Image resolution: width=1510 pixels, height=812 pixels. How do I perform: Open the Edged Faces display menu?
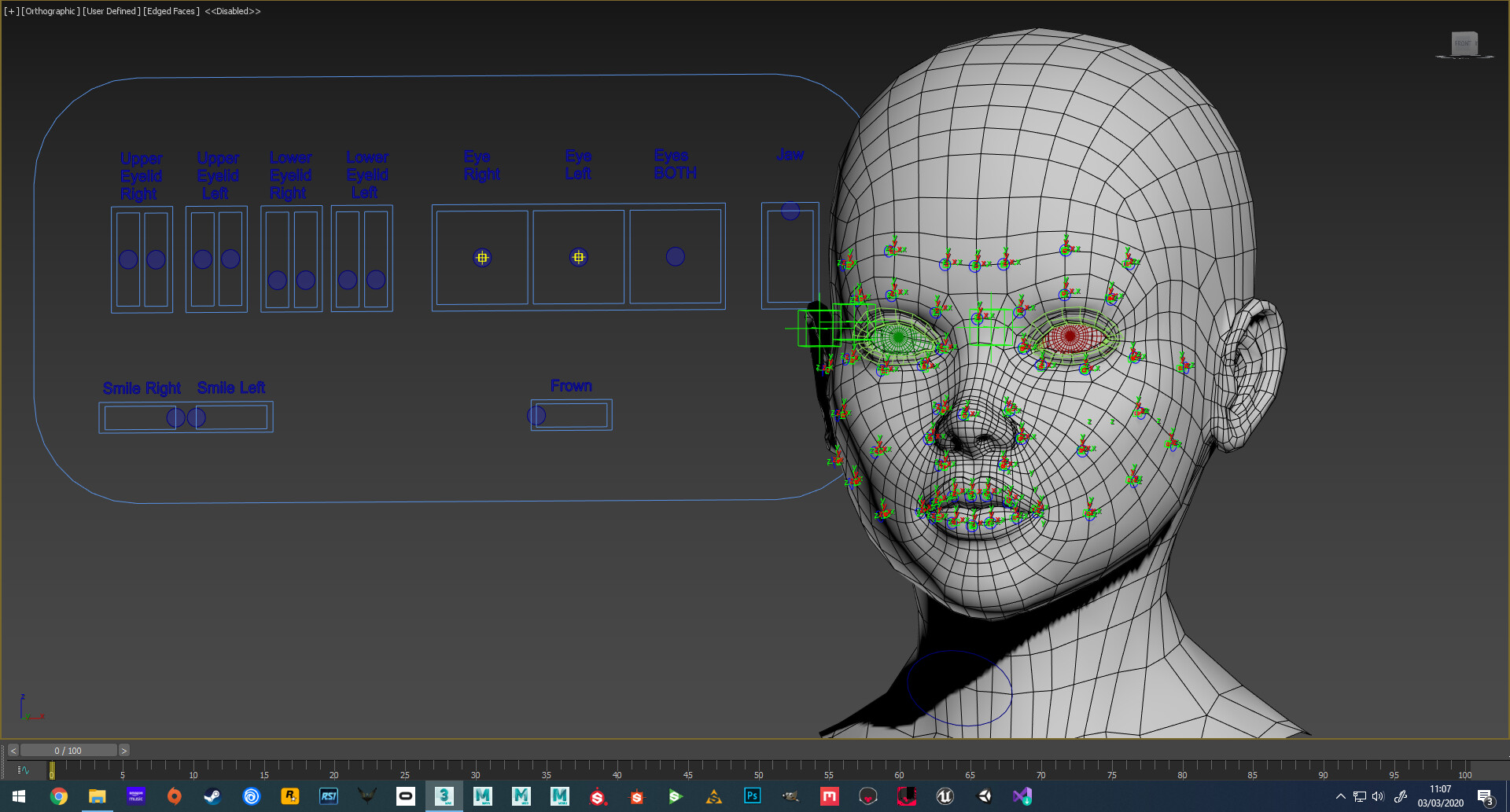tap(170, 11)
